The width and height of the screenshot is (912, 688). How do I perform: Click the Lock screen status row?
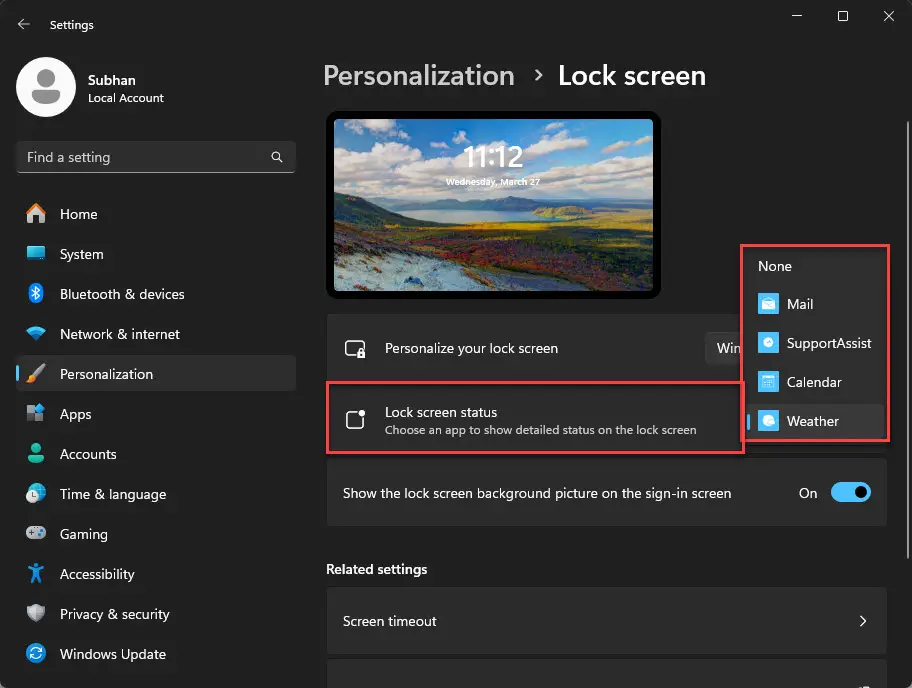pos(535,419)
